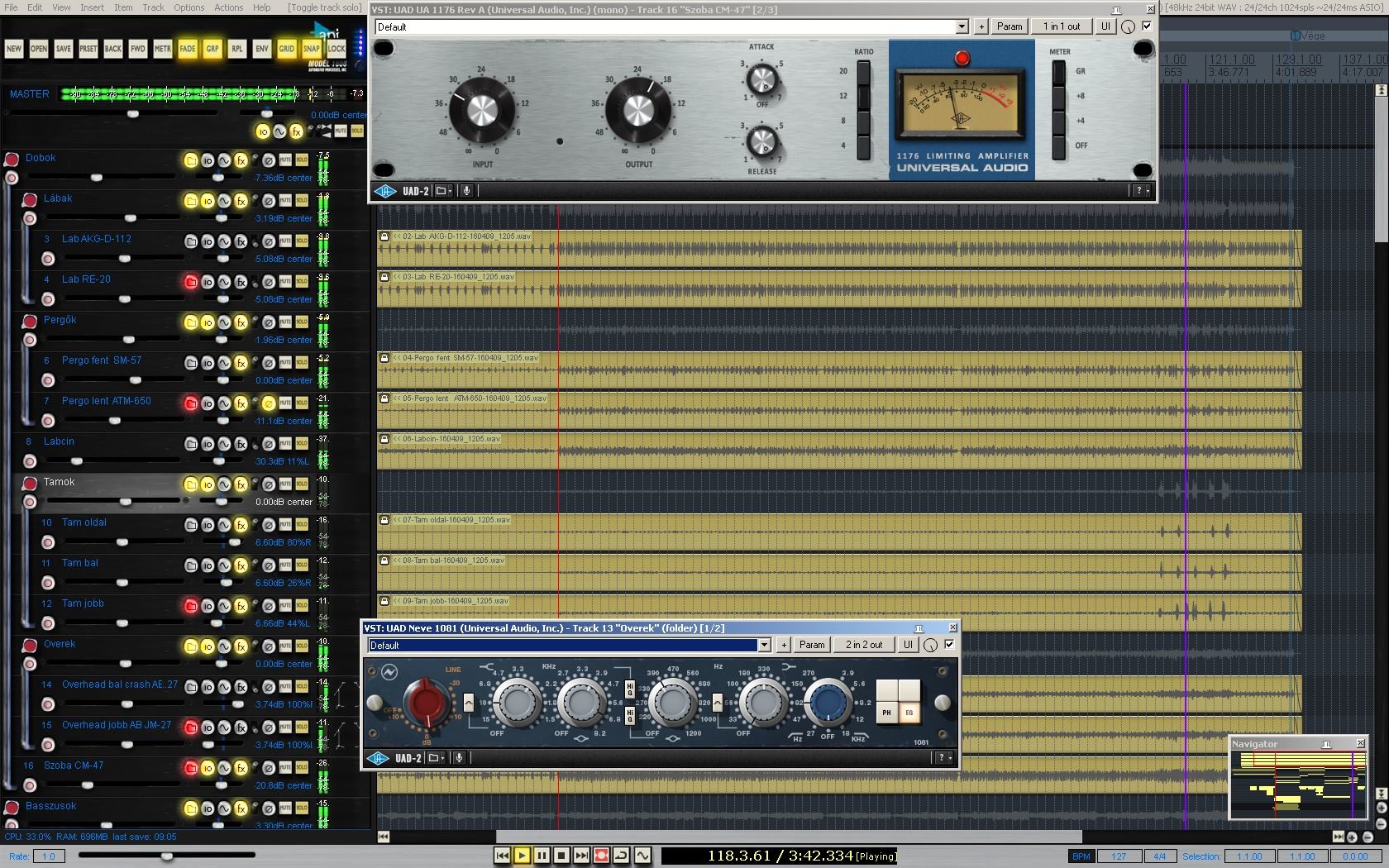Toggle the PH phase button on the Neve 1081
The width and height of the screenshot is (1389, 868).
click(886, 712)
